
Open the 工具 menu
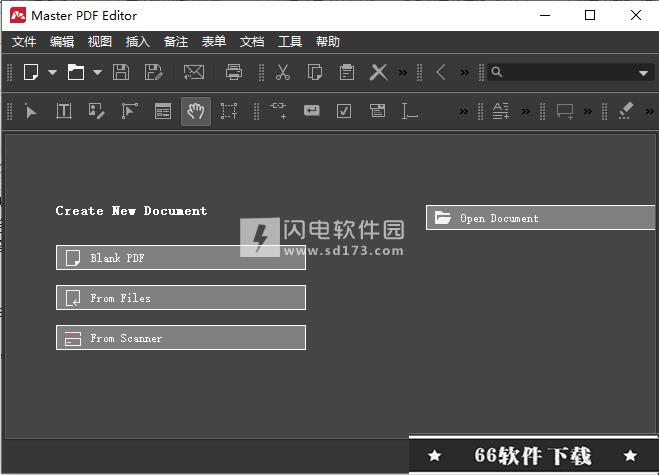coord(290,42)
